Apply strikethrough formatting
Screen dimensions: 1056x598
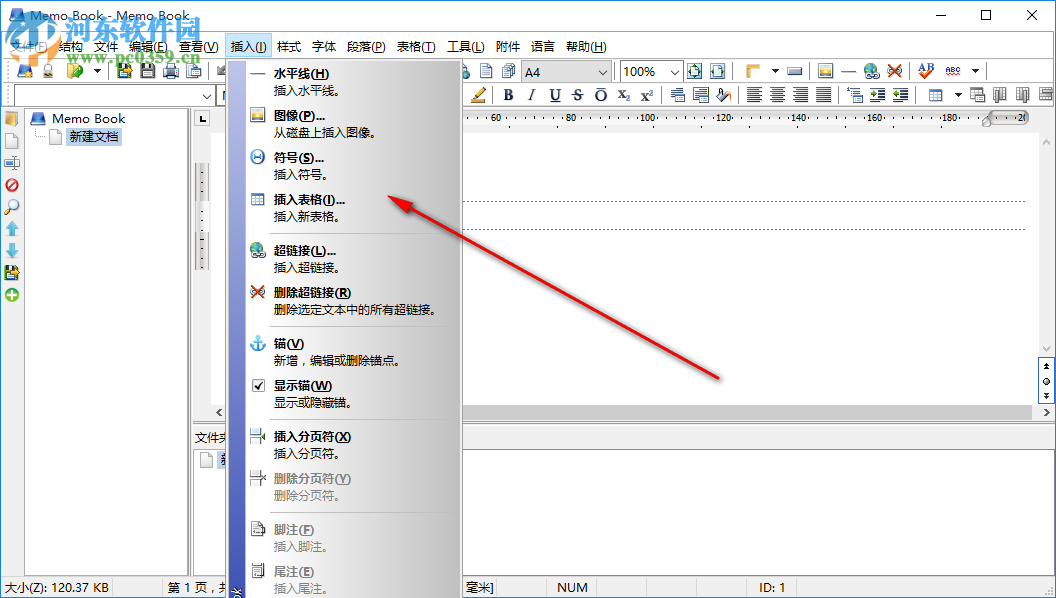(578, 95)
